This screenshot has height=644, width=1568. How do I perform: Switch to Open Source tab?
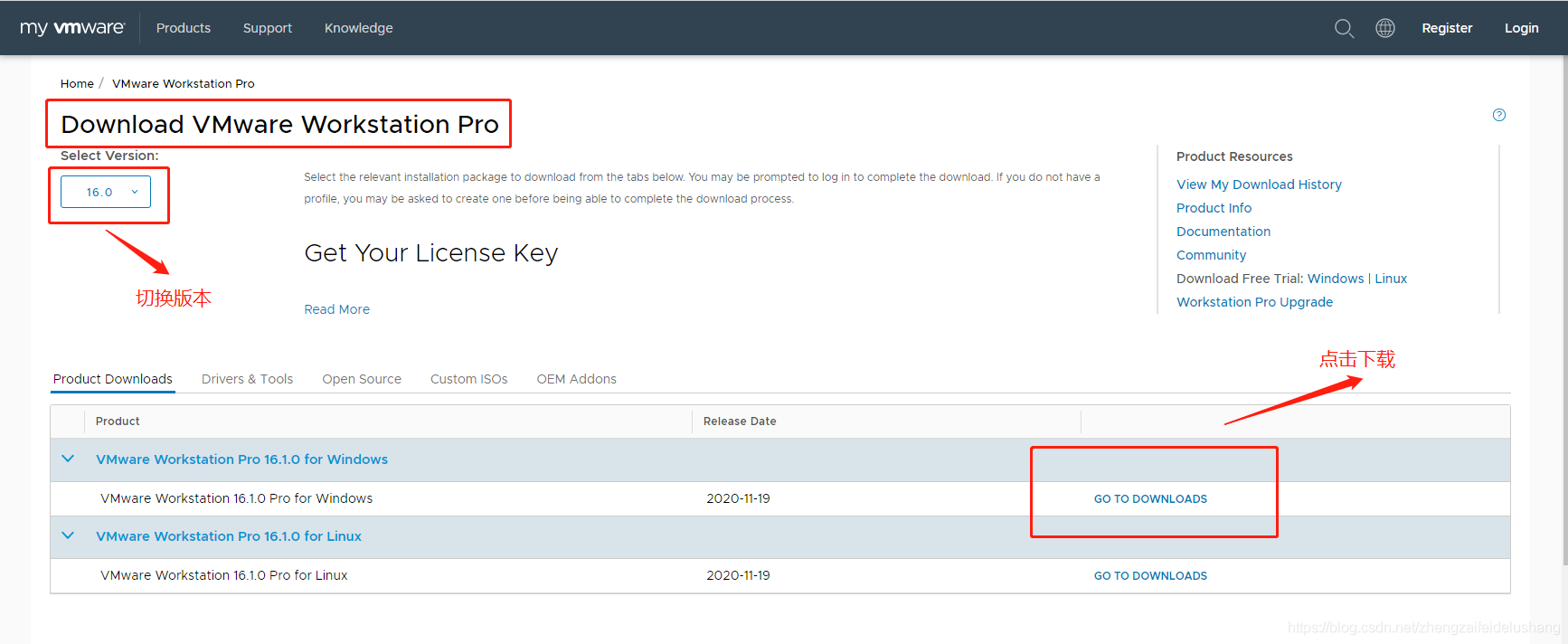tap(362, 379)
